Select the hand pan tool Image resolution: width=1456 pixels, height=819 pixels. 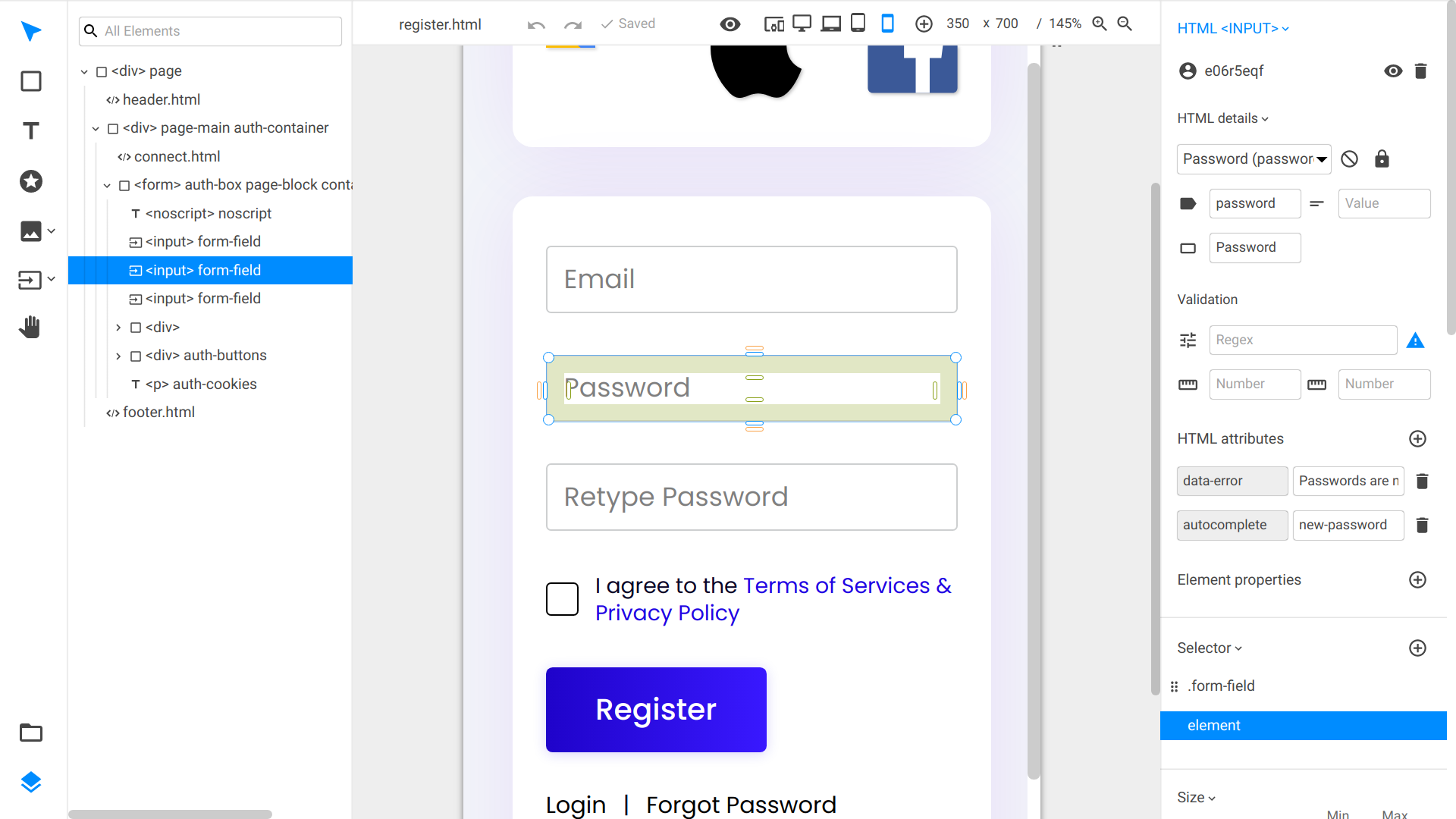coord(30,327)
